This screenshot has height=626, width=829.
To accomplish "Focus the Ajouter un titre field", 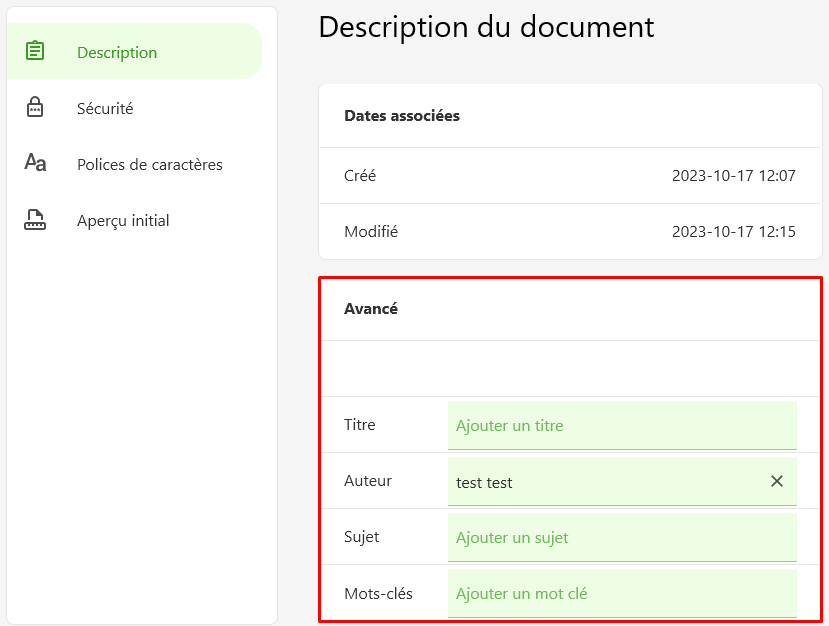I will point(622,426).
